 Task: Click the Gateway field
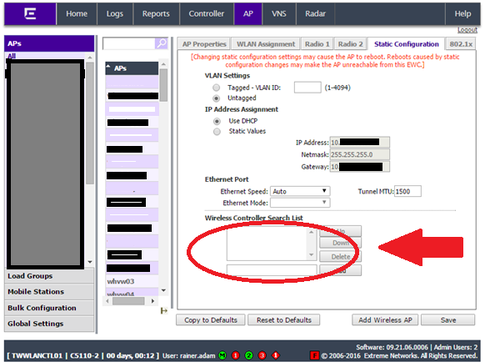(x=359, y=167)
